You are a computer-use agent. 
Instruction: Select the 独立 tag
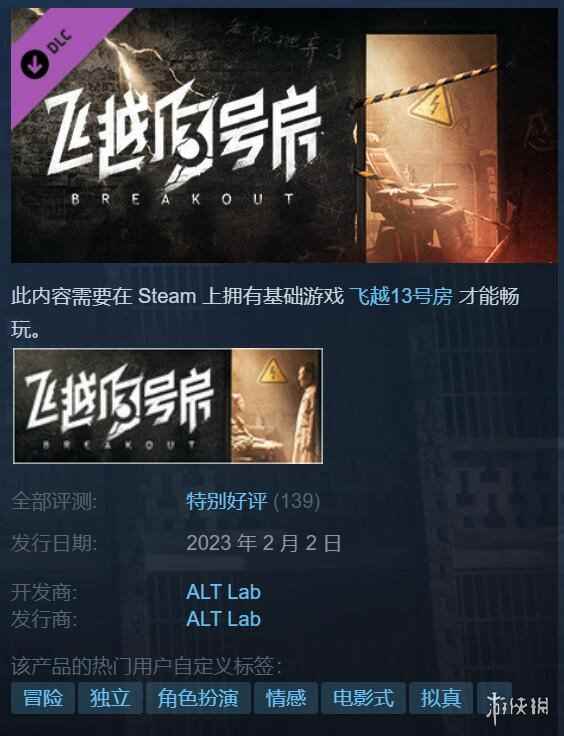tap(110, 698)
